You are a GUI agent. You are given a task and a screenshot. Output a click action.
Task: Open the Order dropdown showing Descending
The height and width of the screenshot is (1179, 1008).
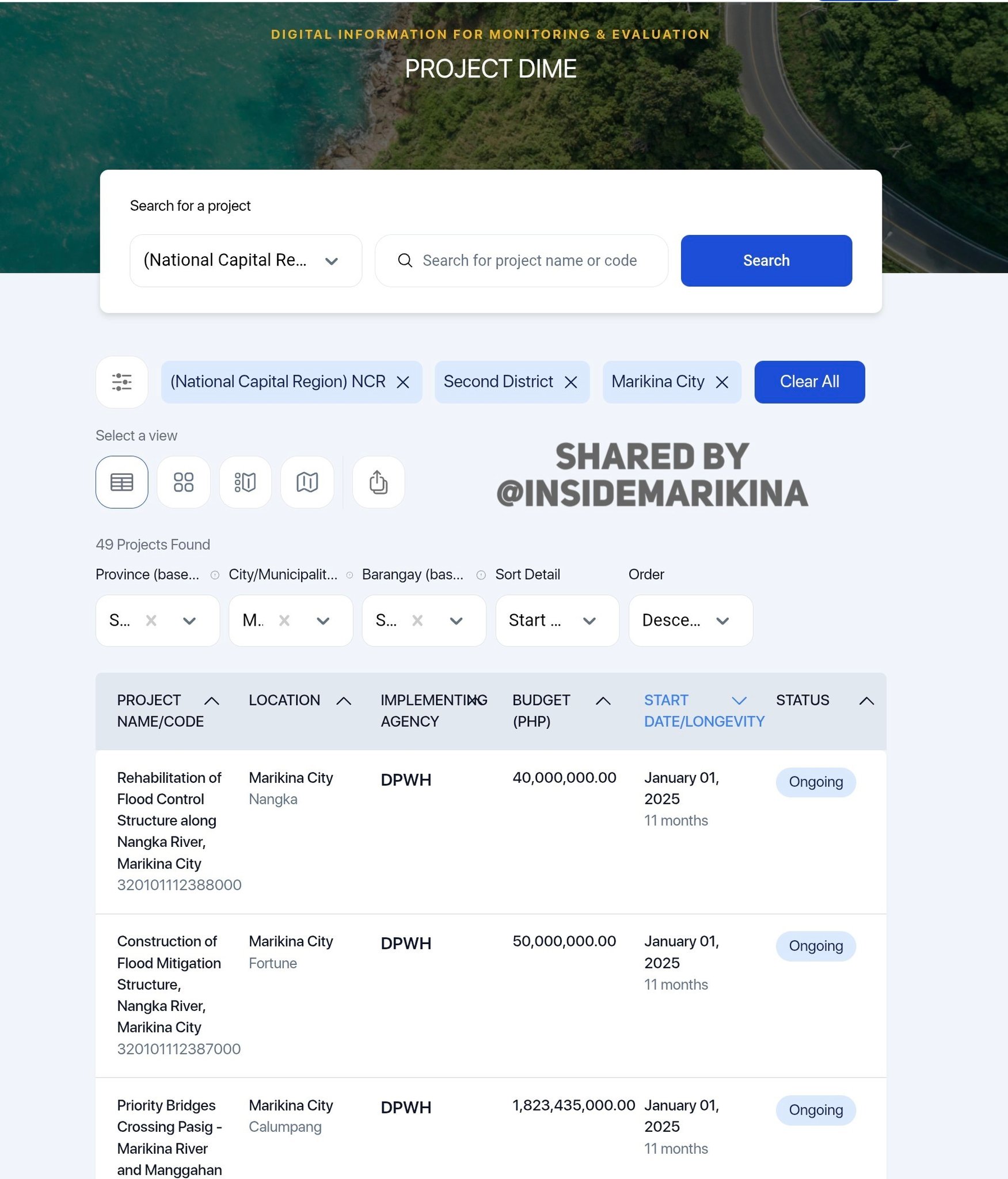point(691,620)
